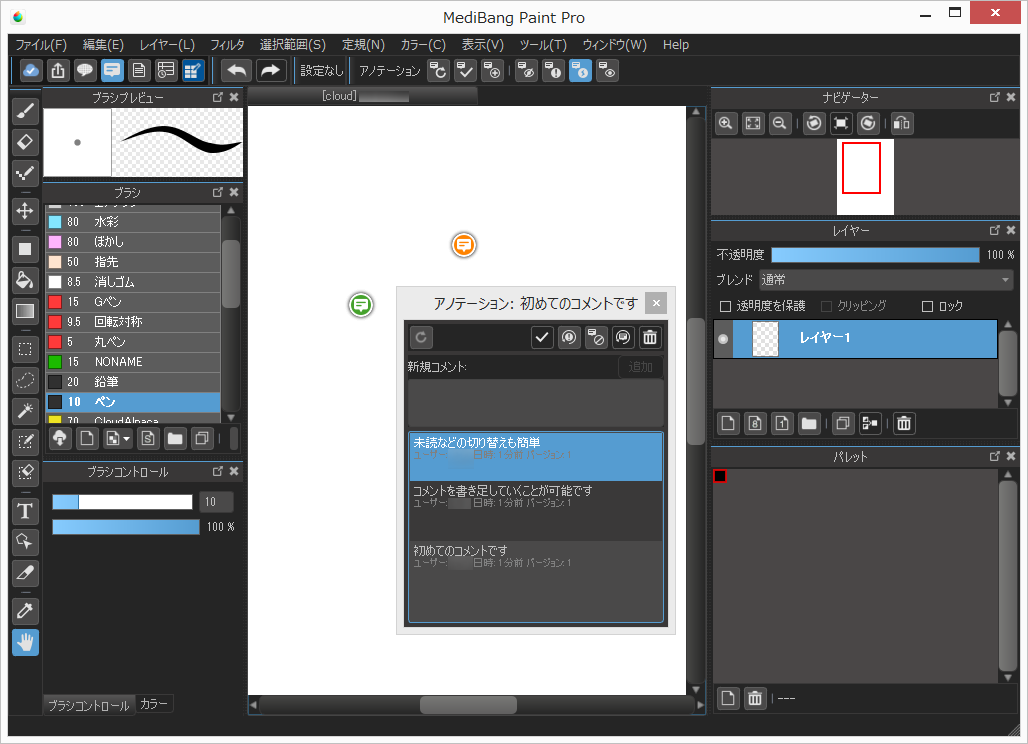Click the Navigator canvas thumbnail
The image size is (1028, 744).
coord(865,177)
